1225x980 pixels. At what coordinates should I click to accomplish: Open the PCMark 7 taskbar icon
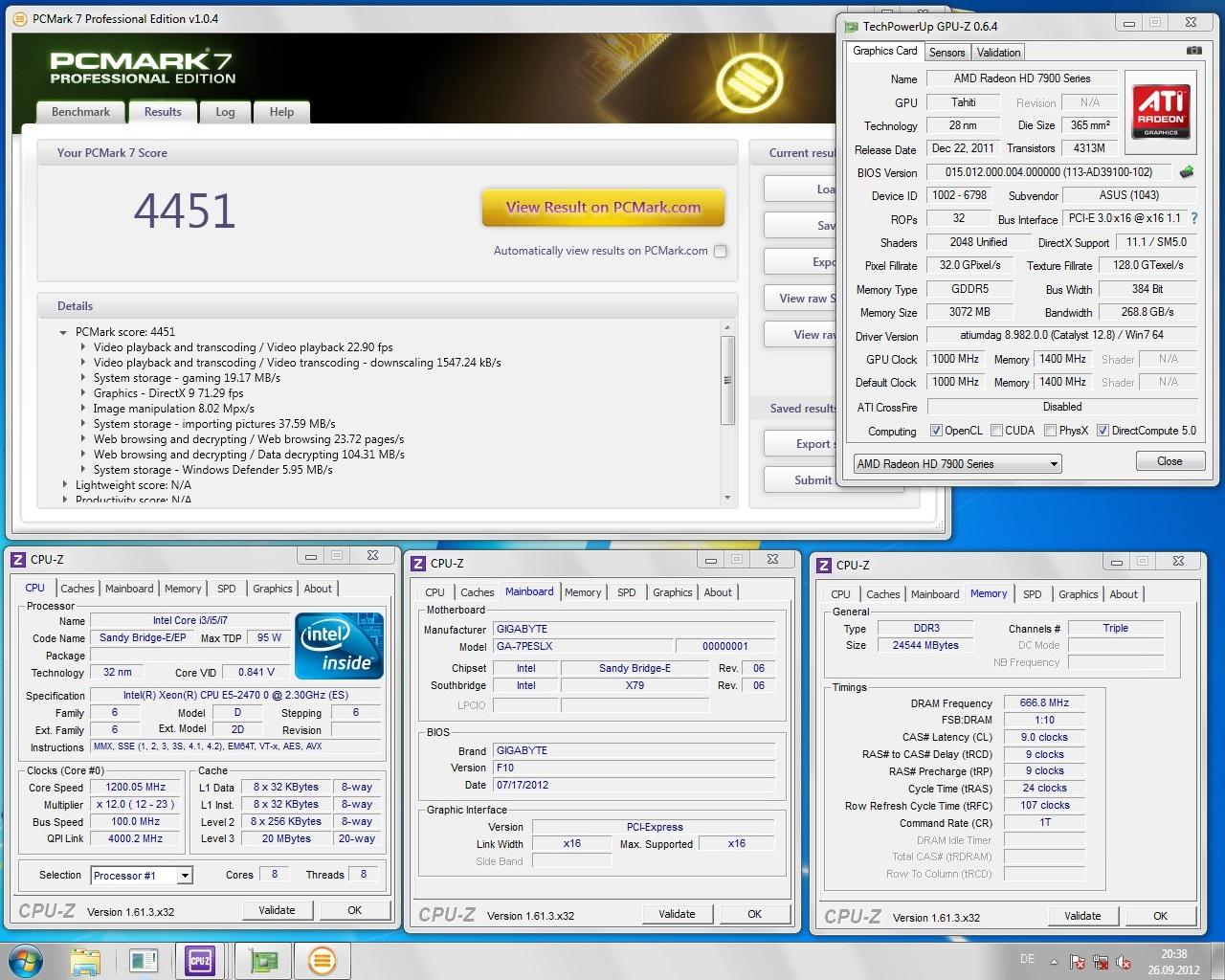click(x=323, y=960)
